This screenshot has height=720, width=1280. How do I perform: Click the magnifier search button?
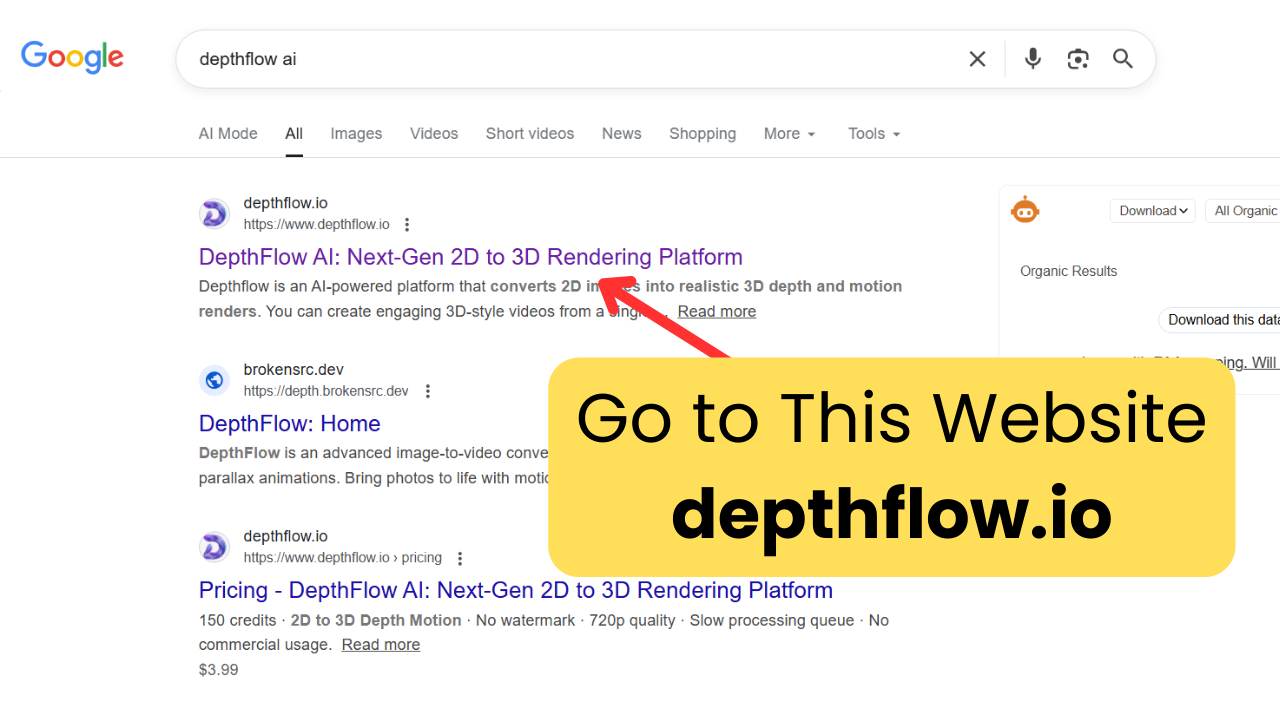1123,59
